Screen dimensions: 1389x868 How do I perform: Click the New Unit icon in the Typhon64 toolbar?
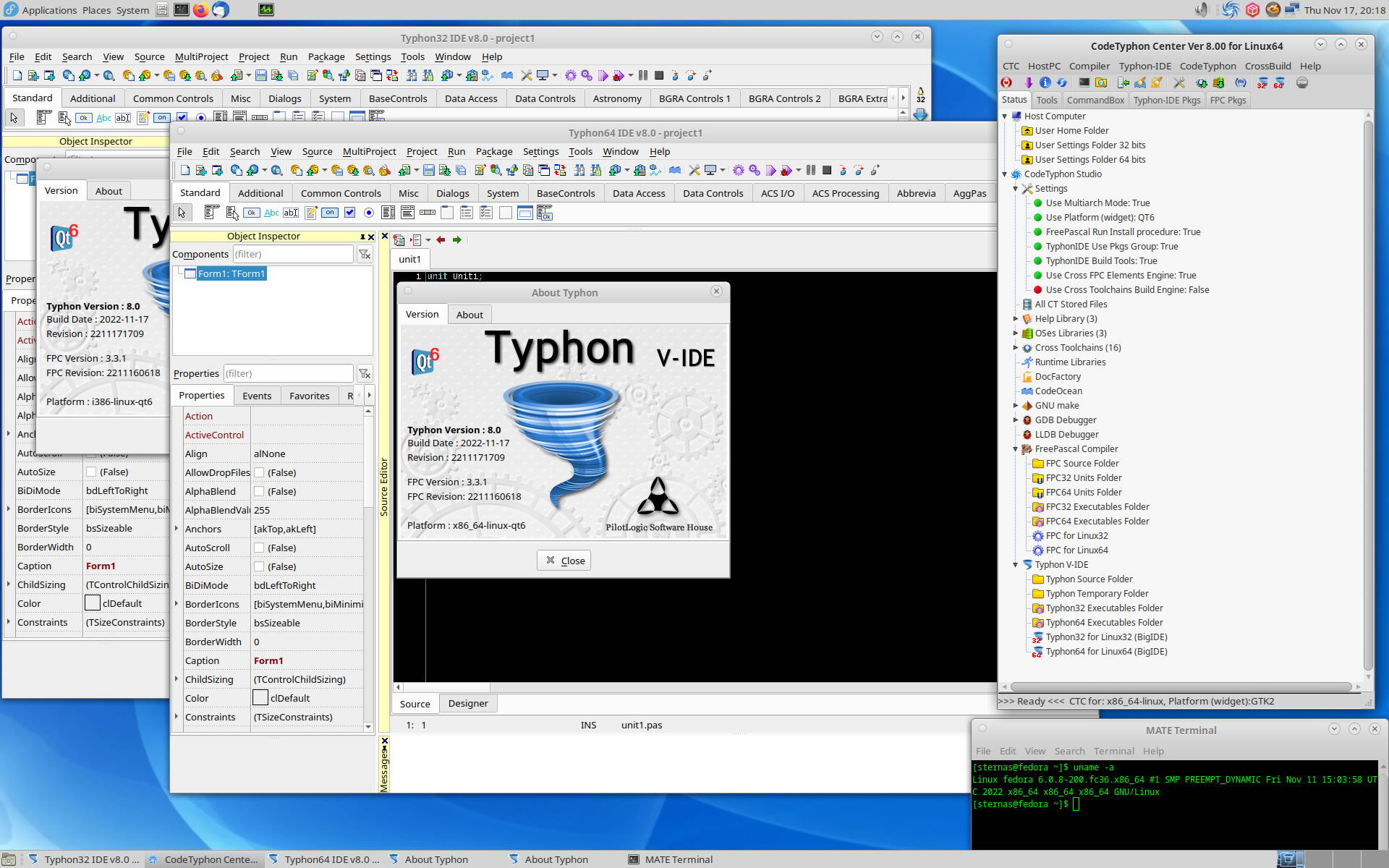tap(200, 170)
